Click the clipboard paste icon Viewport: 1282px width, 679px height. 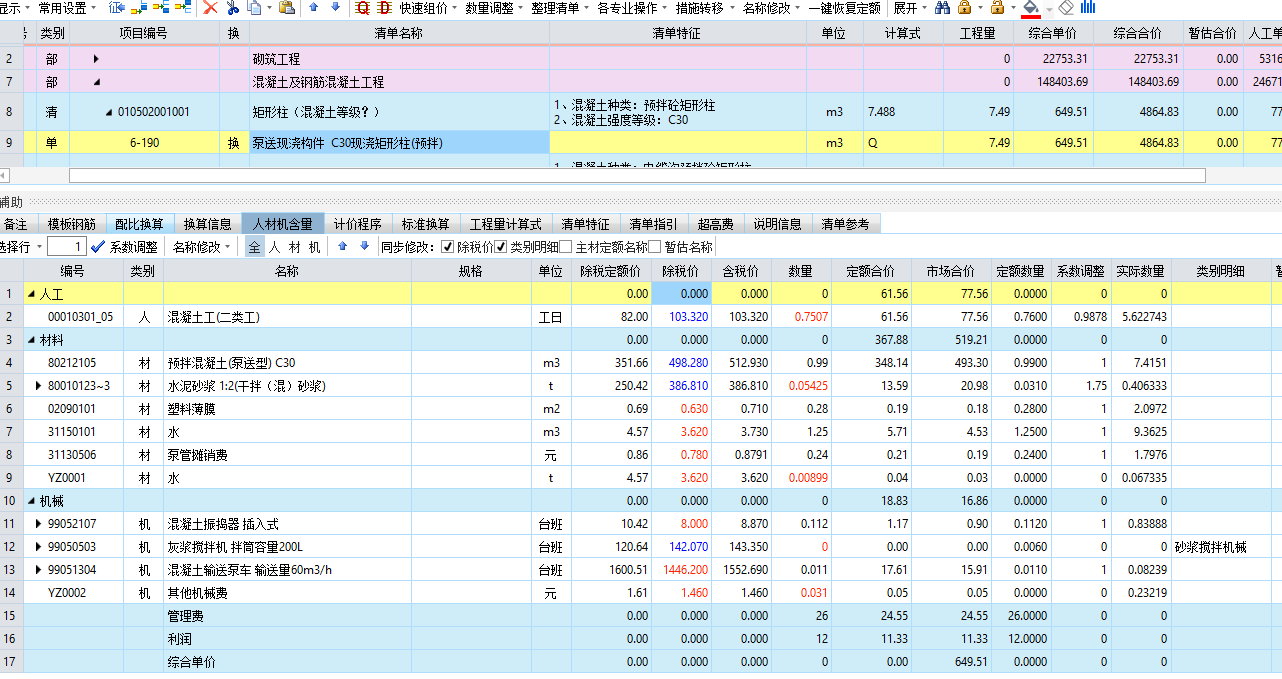(287, 8)
